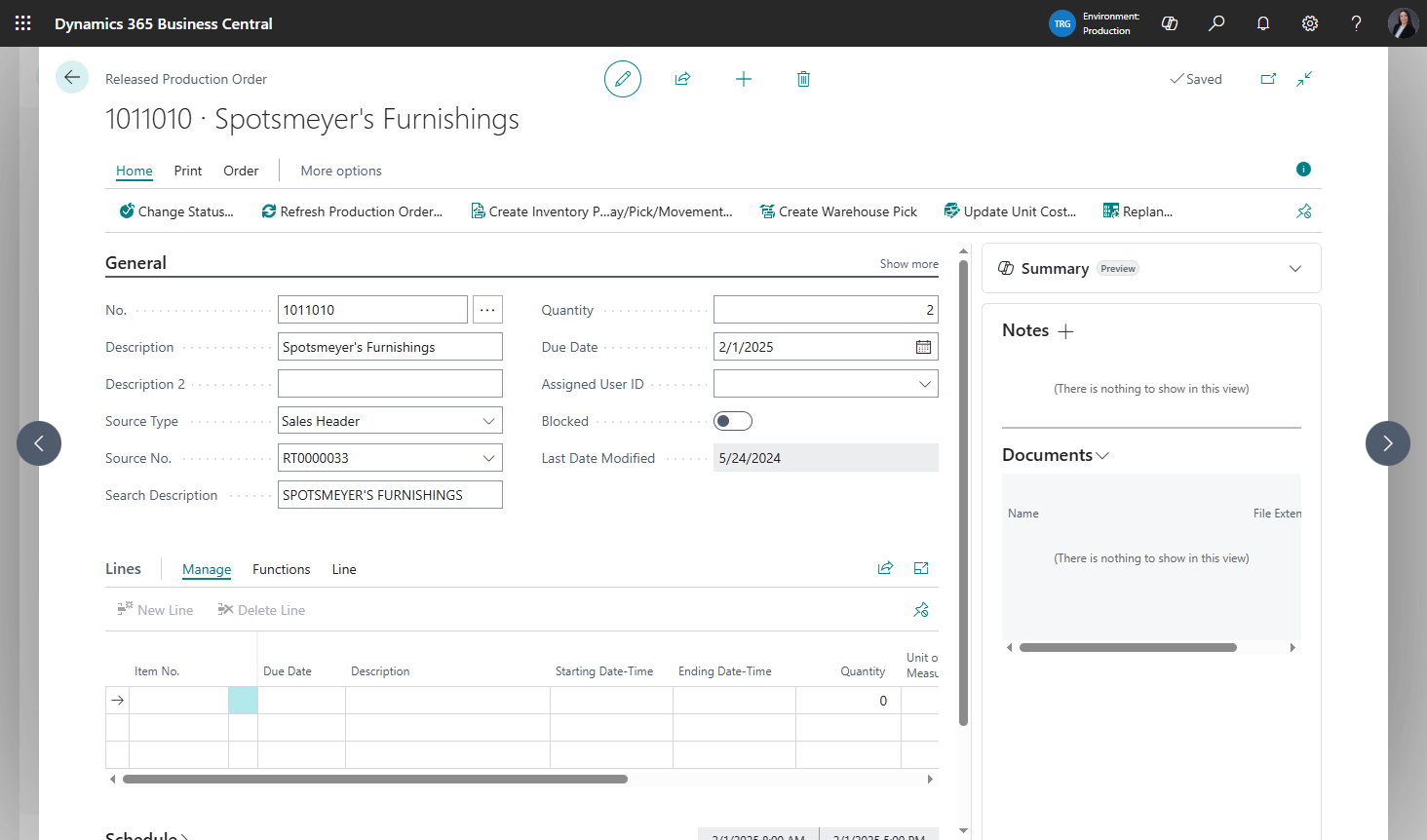Click the Search Description input field
This screenshot has width=1427, height=840.
point(390,495)
